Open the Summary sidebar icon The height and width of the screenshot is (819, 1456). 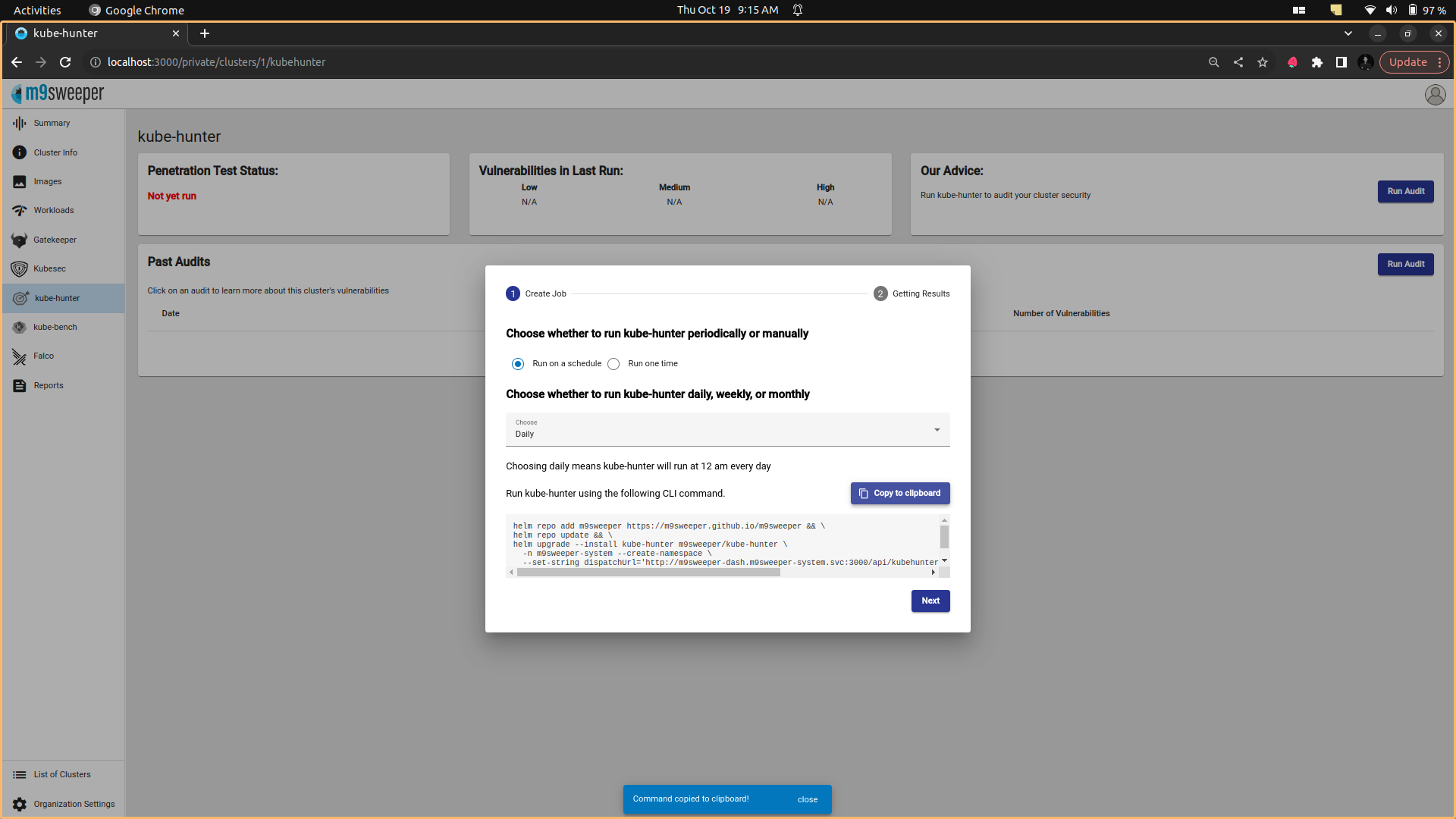click(20, 123)
